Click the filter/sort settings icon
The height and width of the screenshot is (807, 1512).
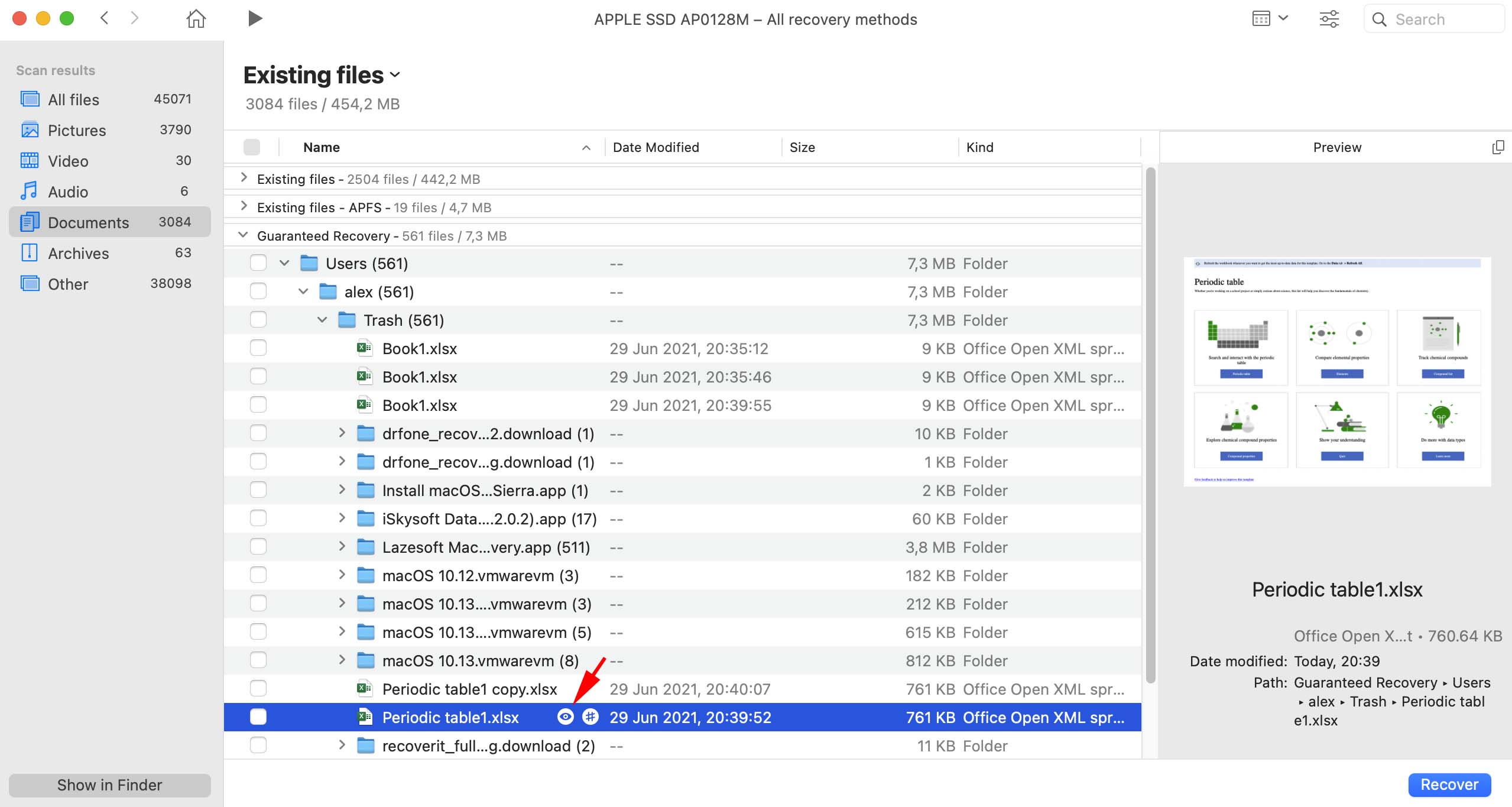pos(1328,19)
